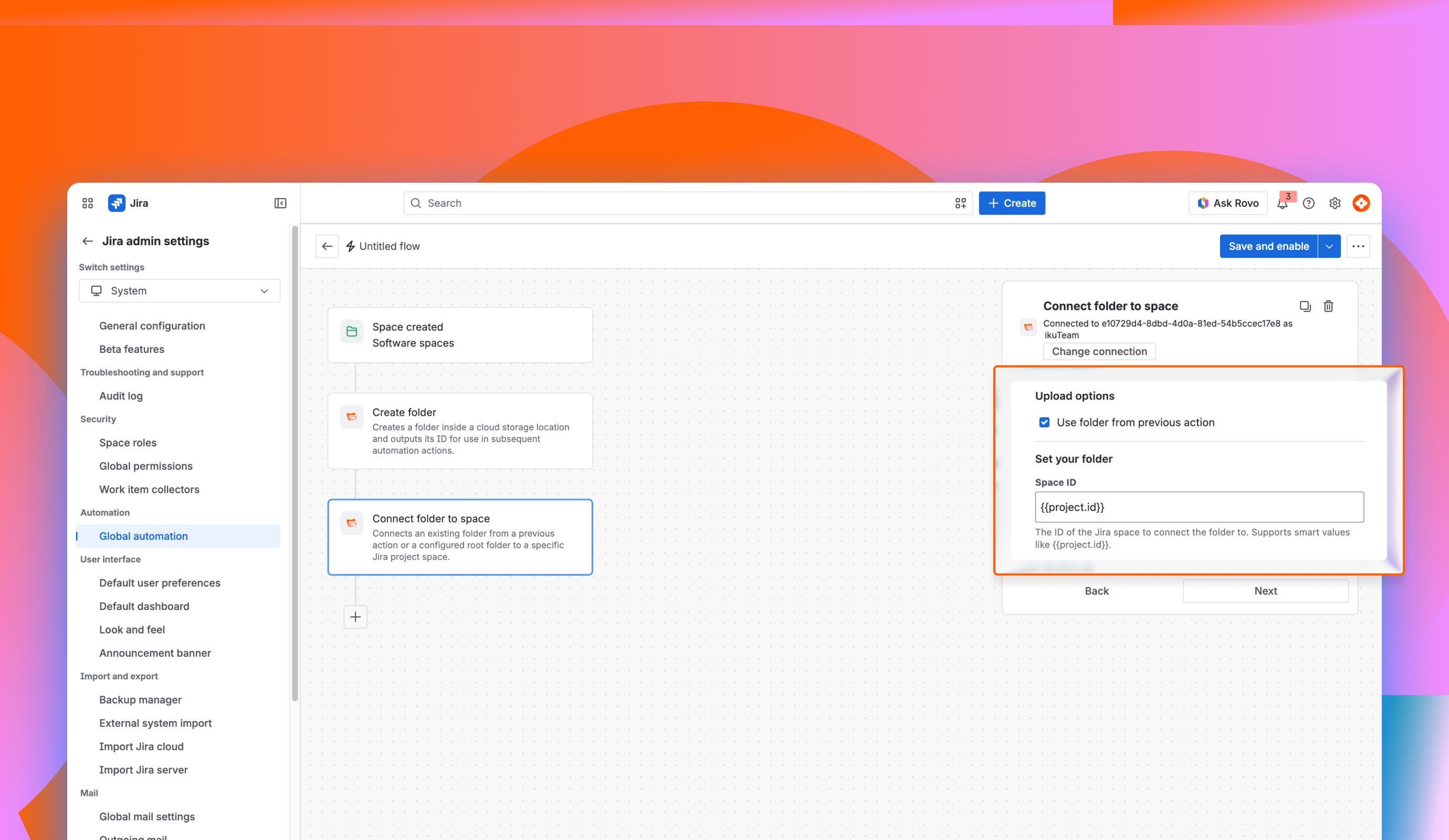The width and height of the screenshot is (1449, 840).
Task: Click Change connection button
Action: coord(1099,351)
